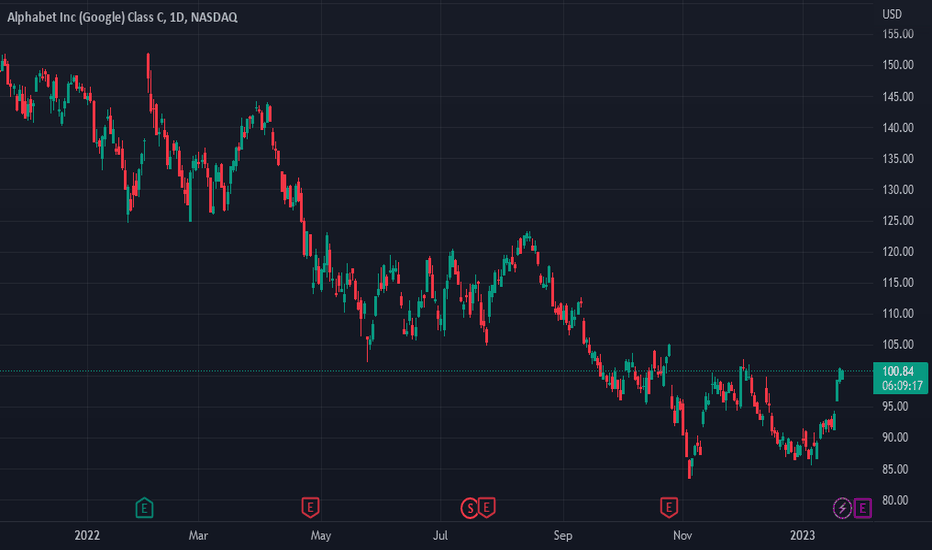Screen dimensions: 932x550
Task: Click the Sep label on time axis
Action: click(563, 535)
